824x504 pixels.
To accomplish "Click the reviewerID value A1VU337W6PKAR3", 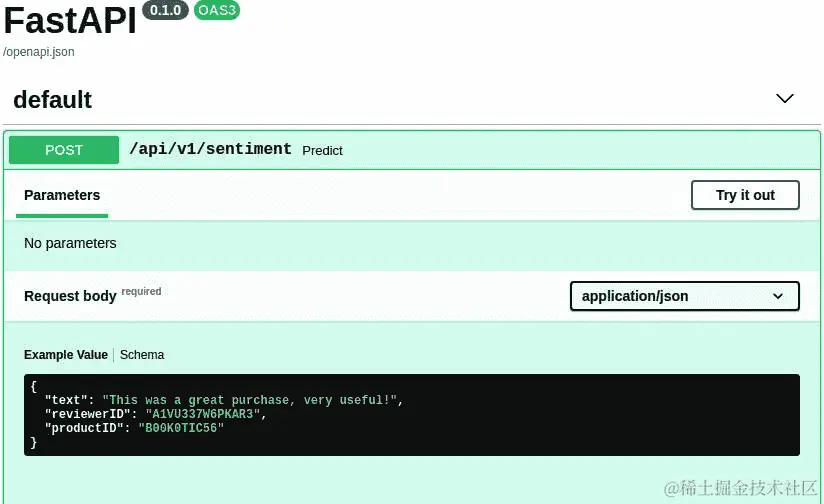I will [203, 414].
